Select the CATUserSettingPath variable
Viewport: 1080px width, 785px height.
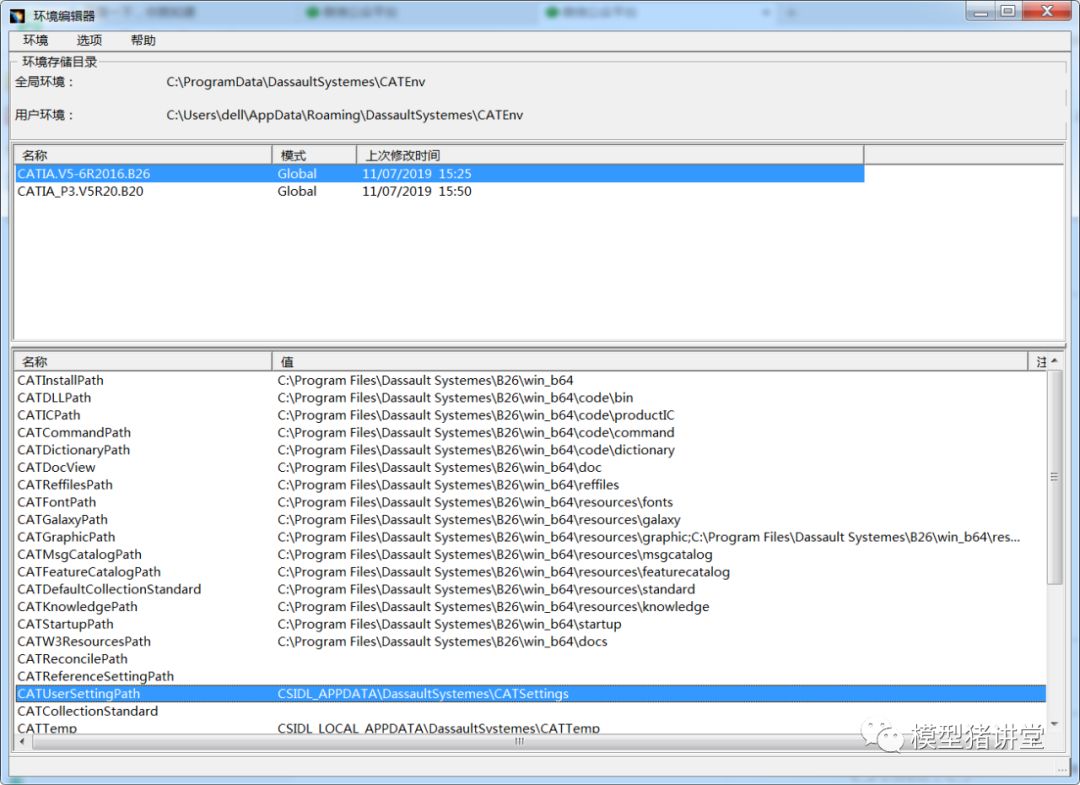(x=530, y=693)
